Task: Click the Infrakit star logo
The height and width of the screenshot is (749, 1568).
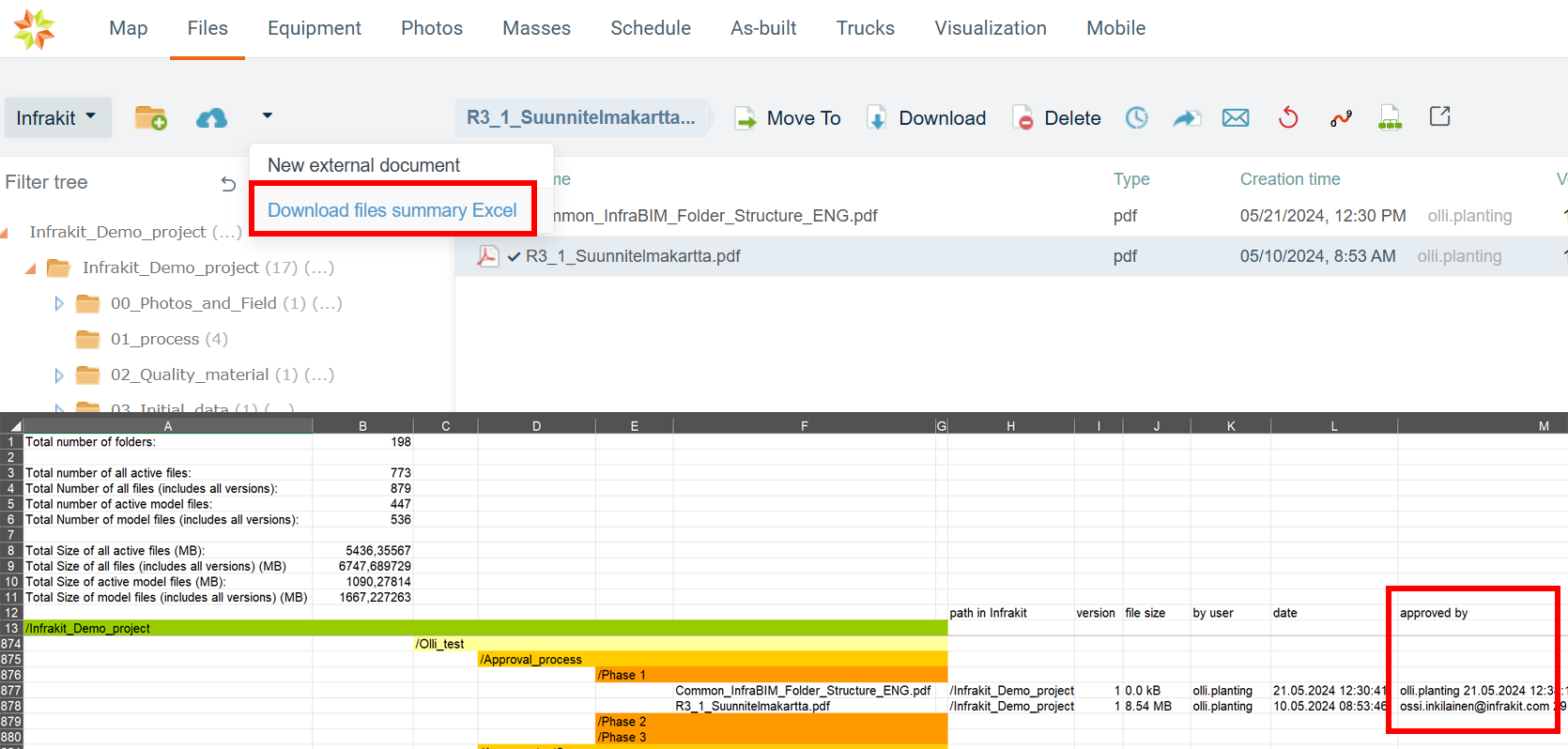Action: pyautogui.click(x=35, y=28)
